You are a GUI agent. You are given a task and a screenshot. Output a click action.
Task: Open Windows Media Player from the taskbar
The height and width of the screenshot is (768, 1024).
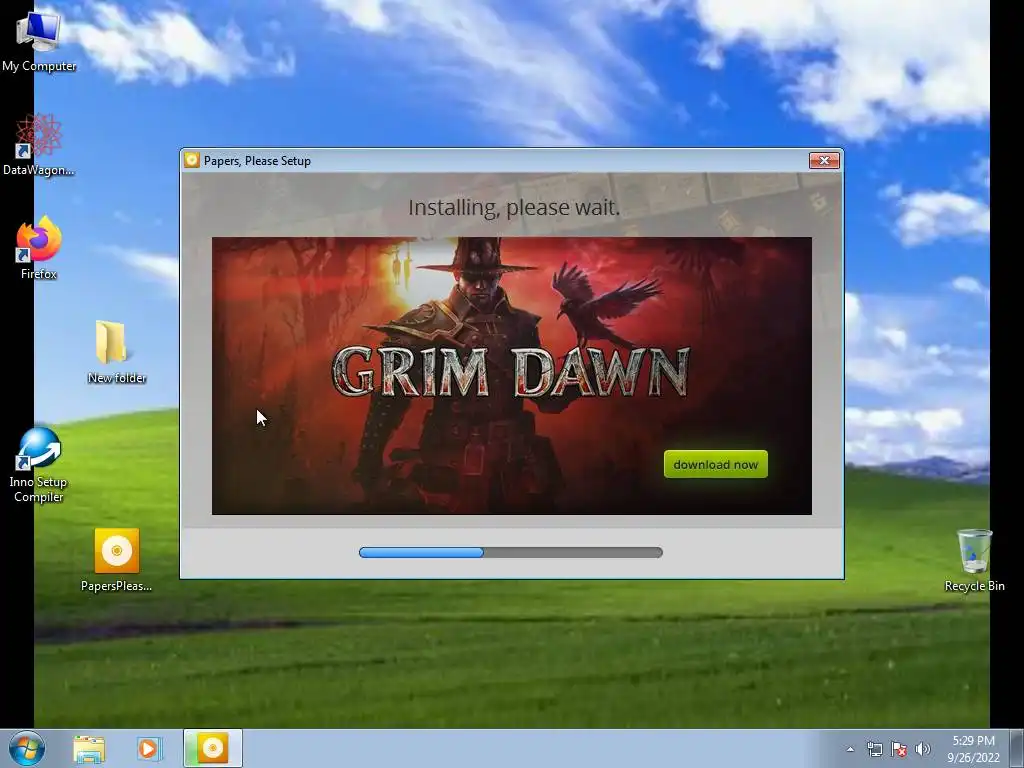[x=149, y=748]
